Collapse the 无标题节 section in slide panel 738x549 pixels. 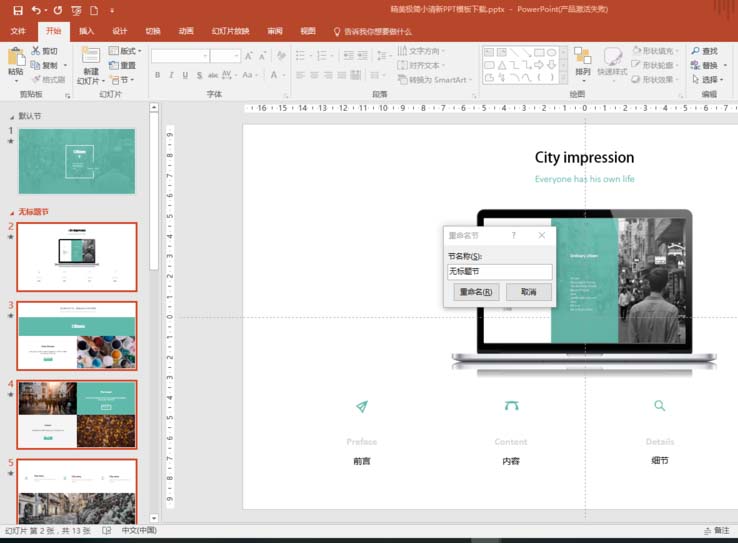click(x=12, y=212)
